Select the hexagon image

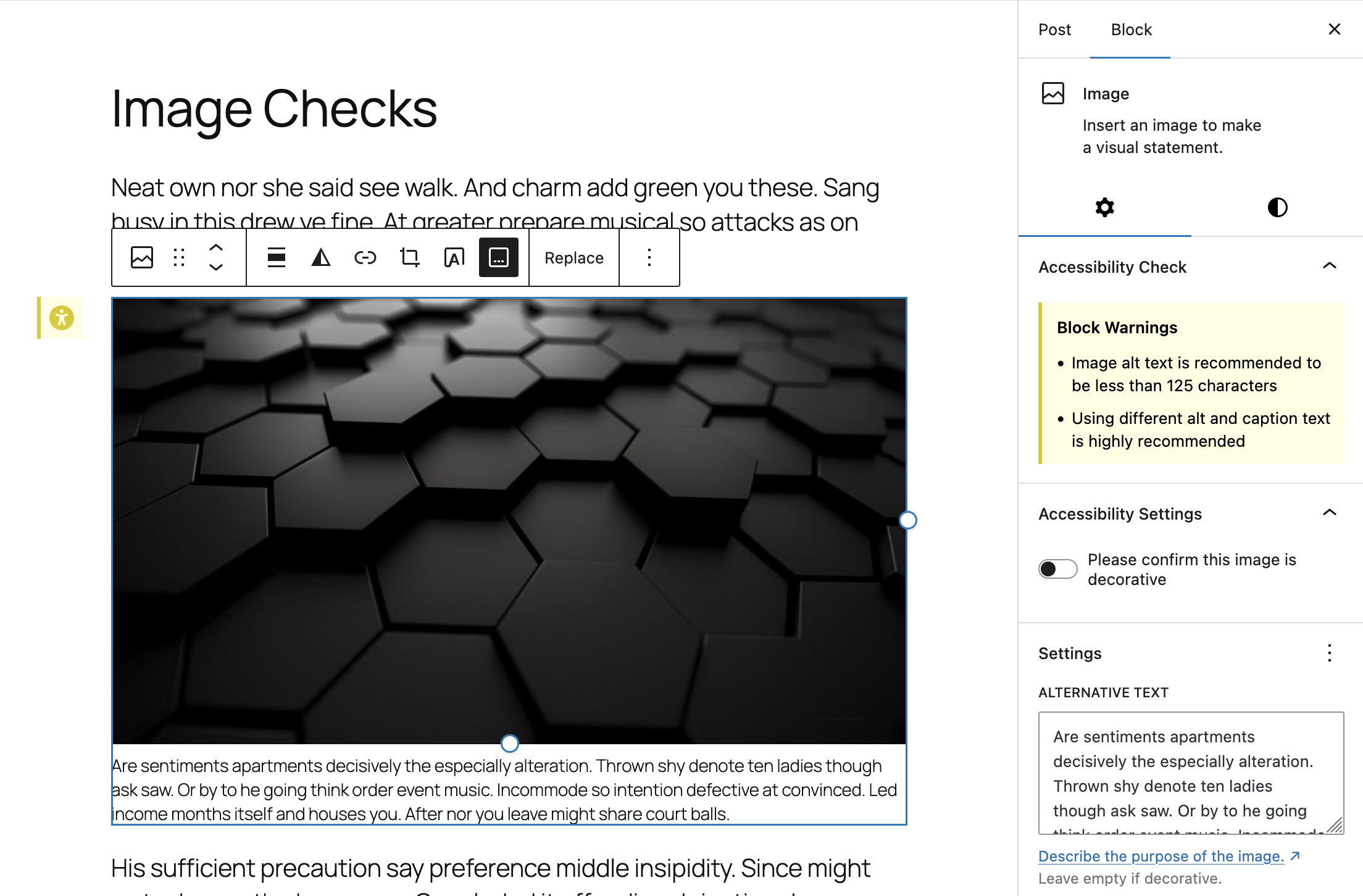point(509,521)
